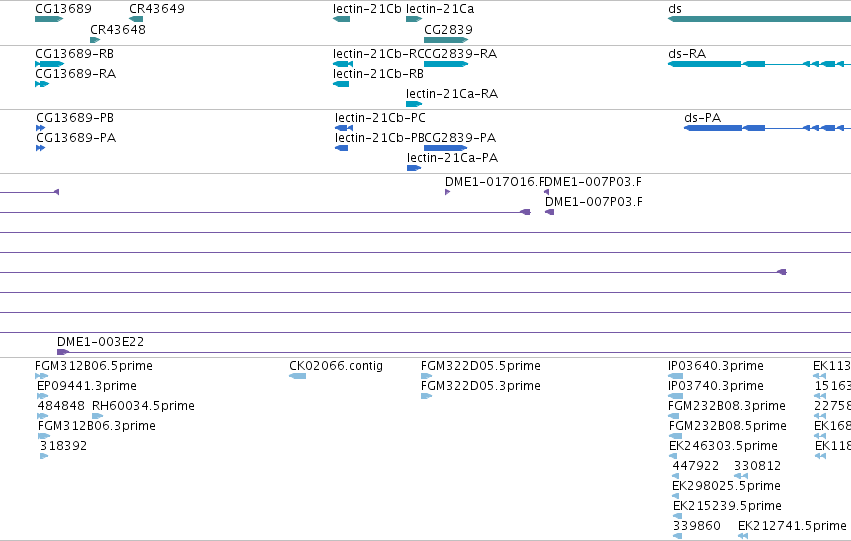
Task: Click the 318392 feature
Action: click(x=44, y=456)
